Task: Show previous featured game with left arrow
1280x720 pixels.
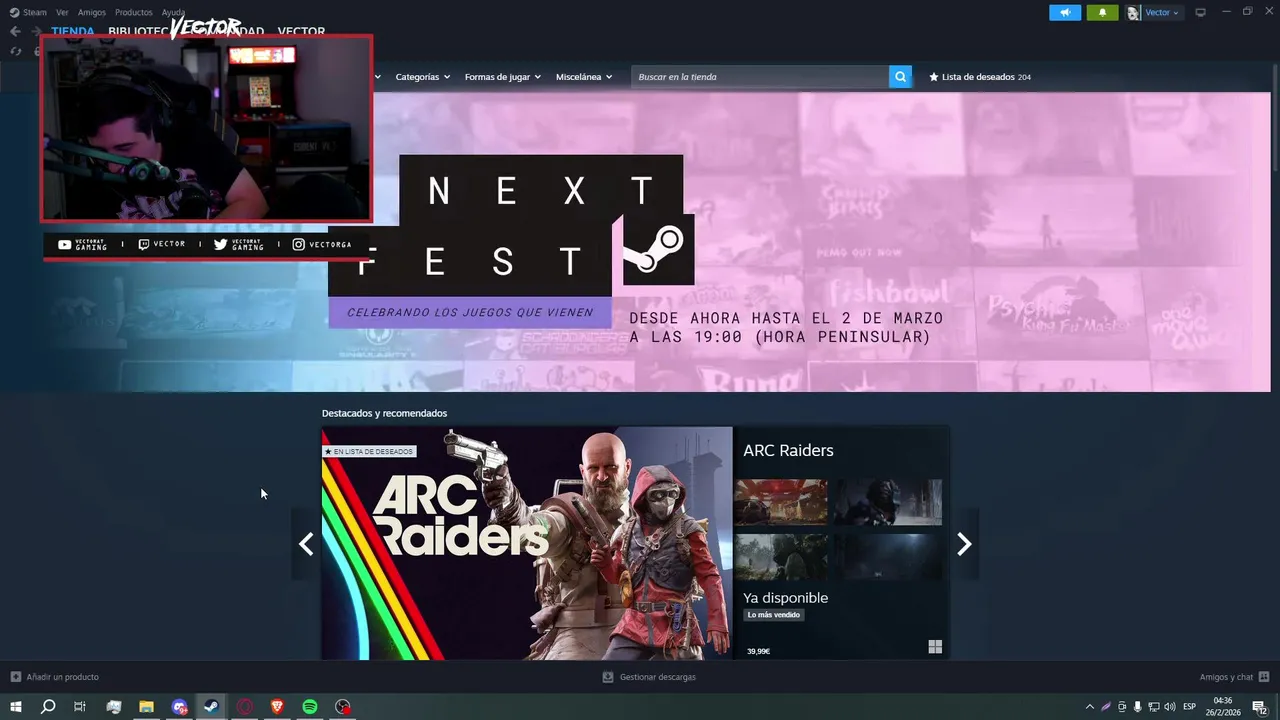Action: click(x=306, y=544)
